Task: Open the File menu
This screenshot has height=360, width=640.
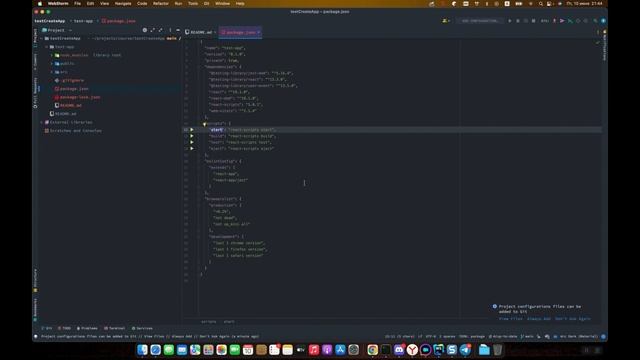Action: [77, 4]
